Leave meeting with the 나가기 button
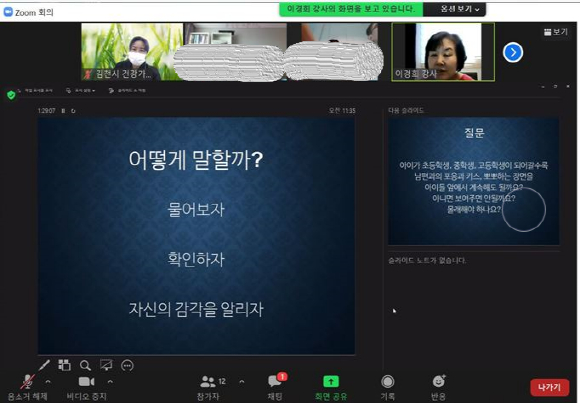 [x=549, y=387]
